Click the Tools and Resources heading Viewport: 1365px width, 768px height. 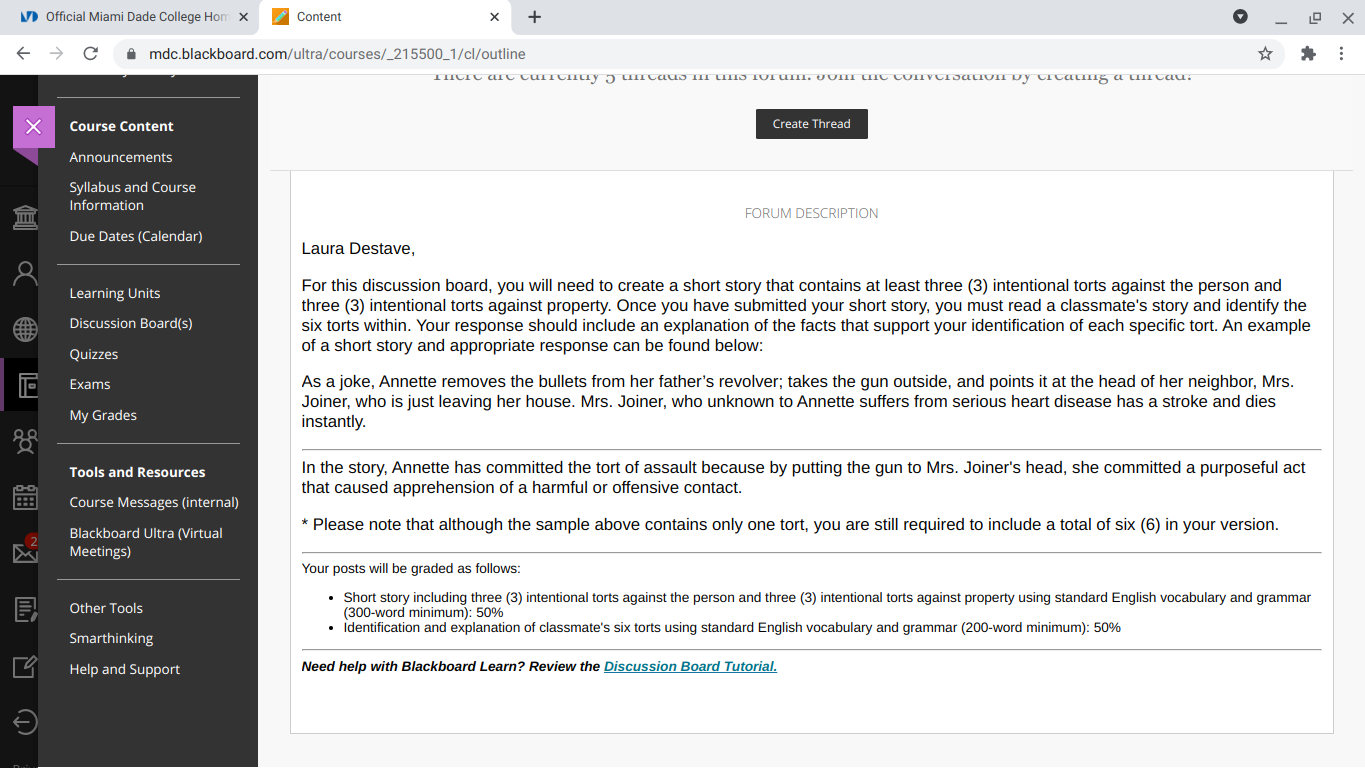pos(137,472)
